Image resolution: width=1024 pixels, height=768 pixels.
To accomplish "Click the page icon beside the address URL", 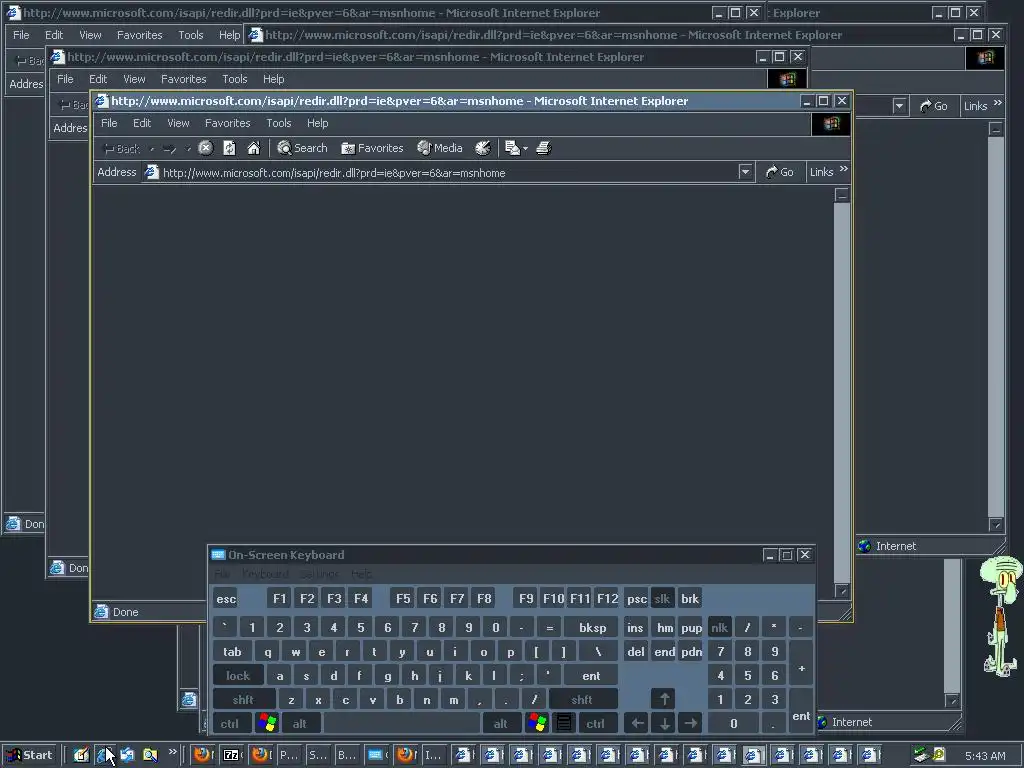I will (x=152, y=172).
